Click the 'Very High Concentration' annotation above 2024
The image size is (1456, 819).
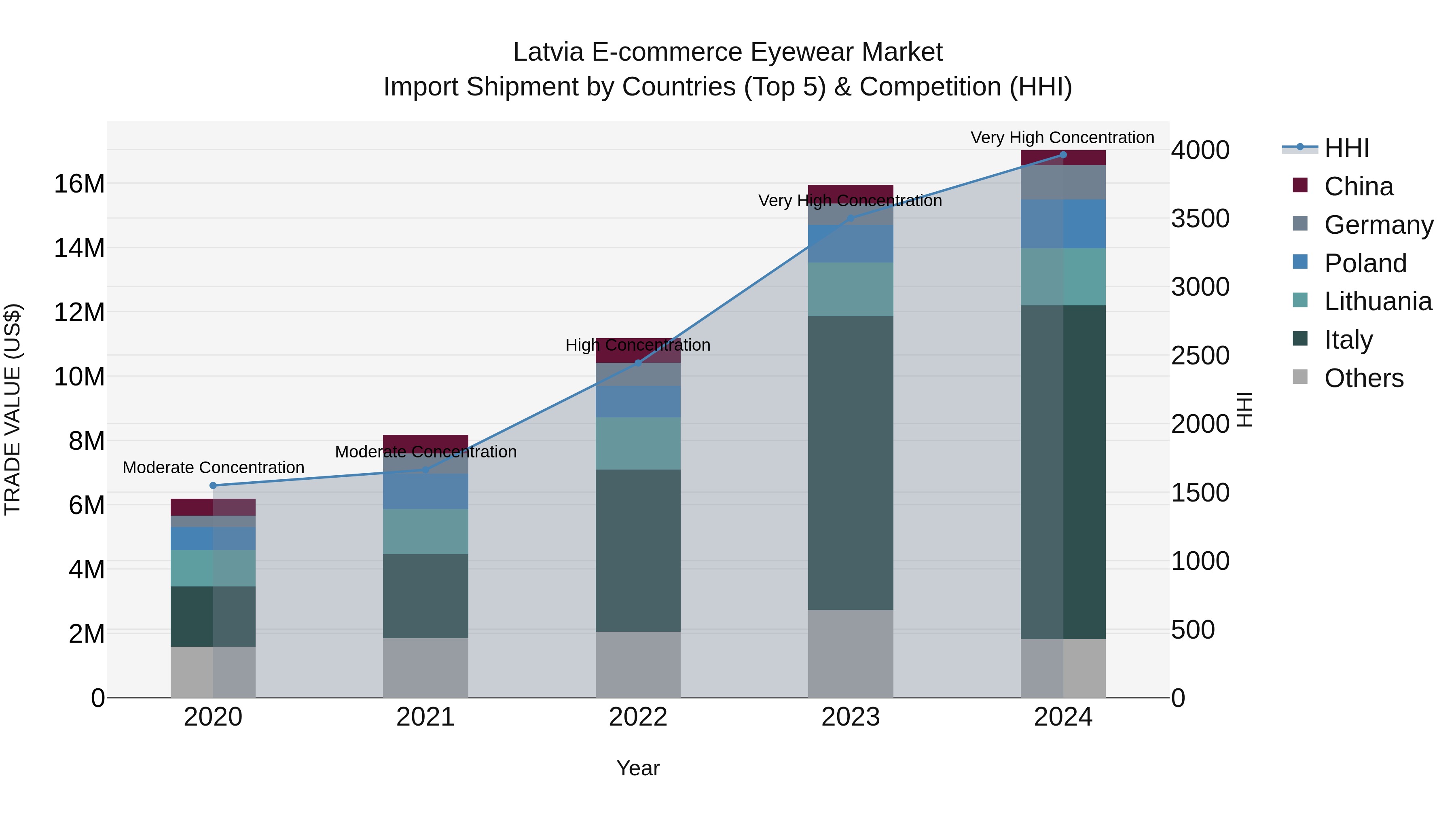click(1062, 138)
